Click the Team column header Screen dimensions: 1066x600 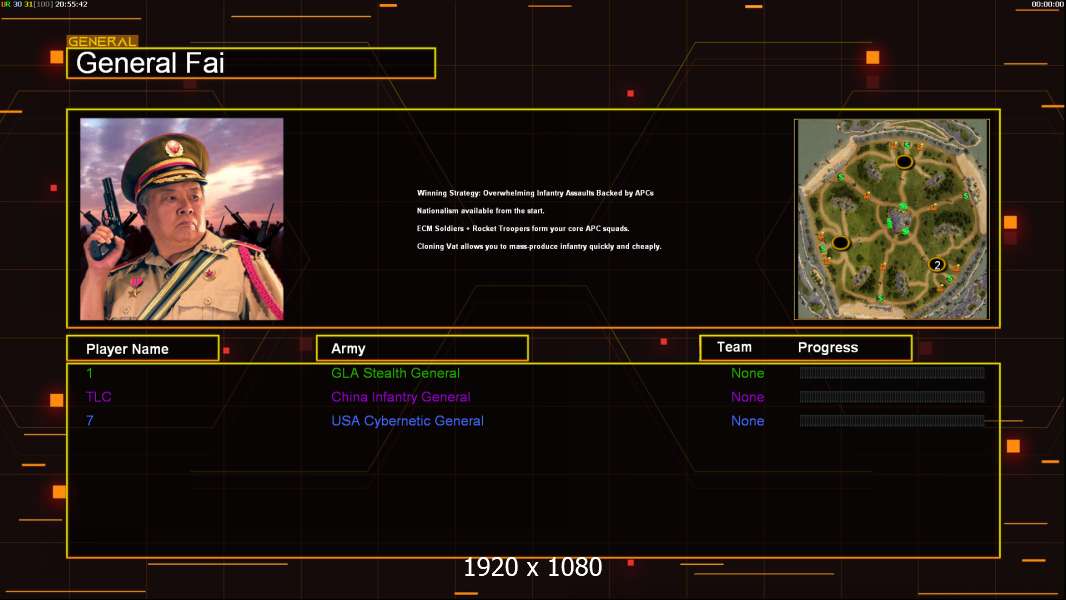734,347
